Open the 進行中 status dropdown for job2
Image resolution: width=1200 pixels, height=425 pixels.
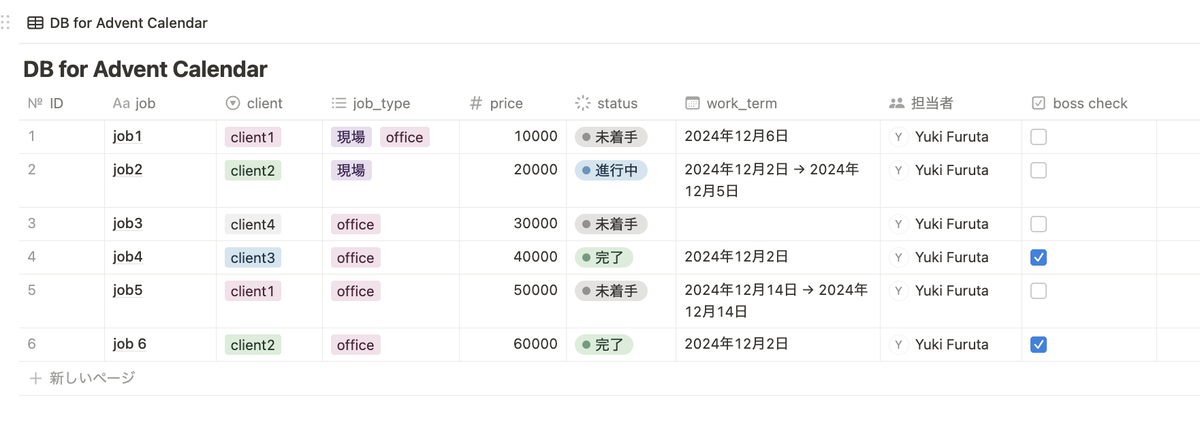coord(611,170)
